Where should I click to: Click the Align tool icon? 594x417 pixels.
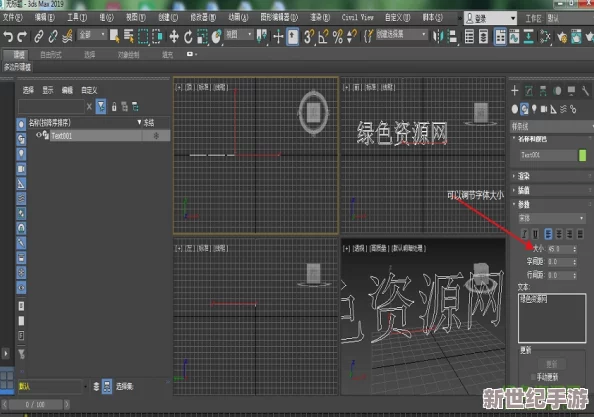click(x=452, y=37)
